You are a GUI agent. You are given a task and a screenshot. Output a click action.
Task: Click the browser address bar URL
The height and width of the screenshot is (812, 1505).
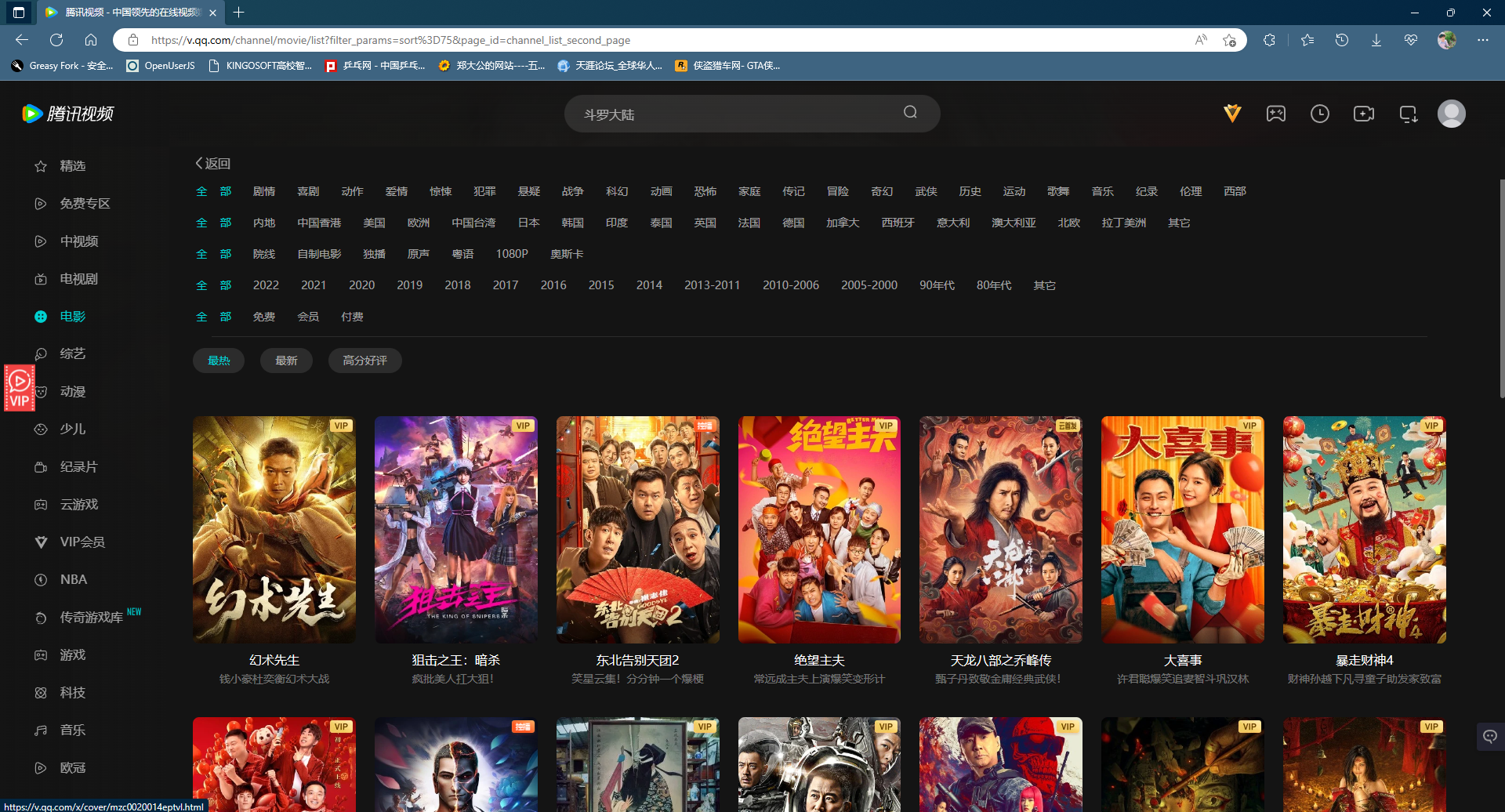[390, 40]
